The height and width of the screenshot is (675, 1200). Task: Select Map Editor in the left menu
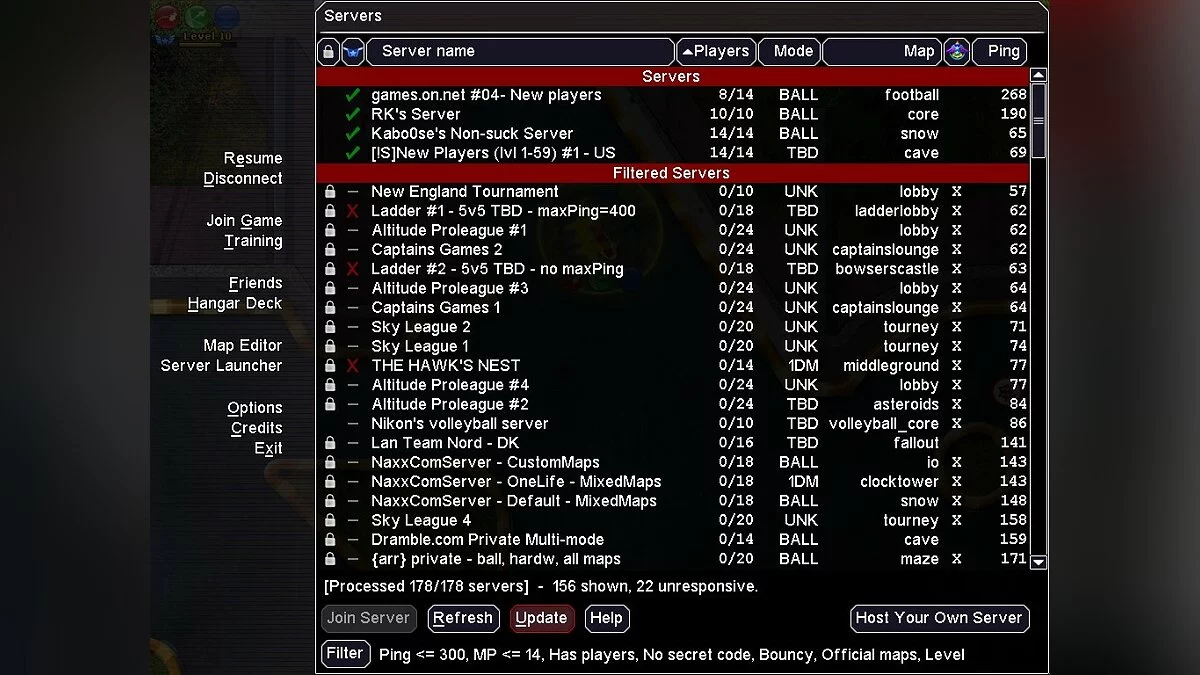[x=242, y=346]
